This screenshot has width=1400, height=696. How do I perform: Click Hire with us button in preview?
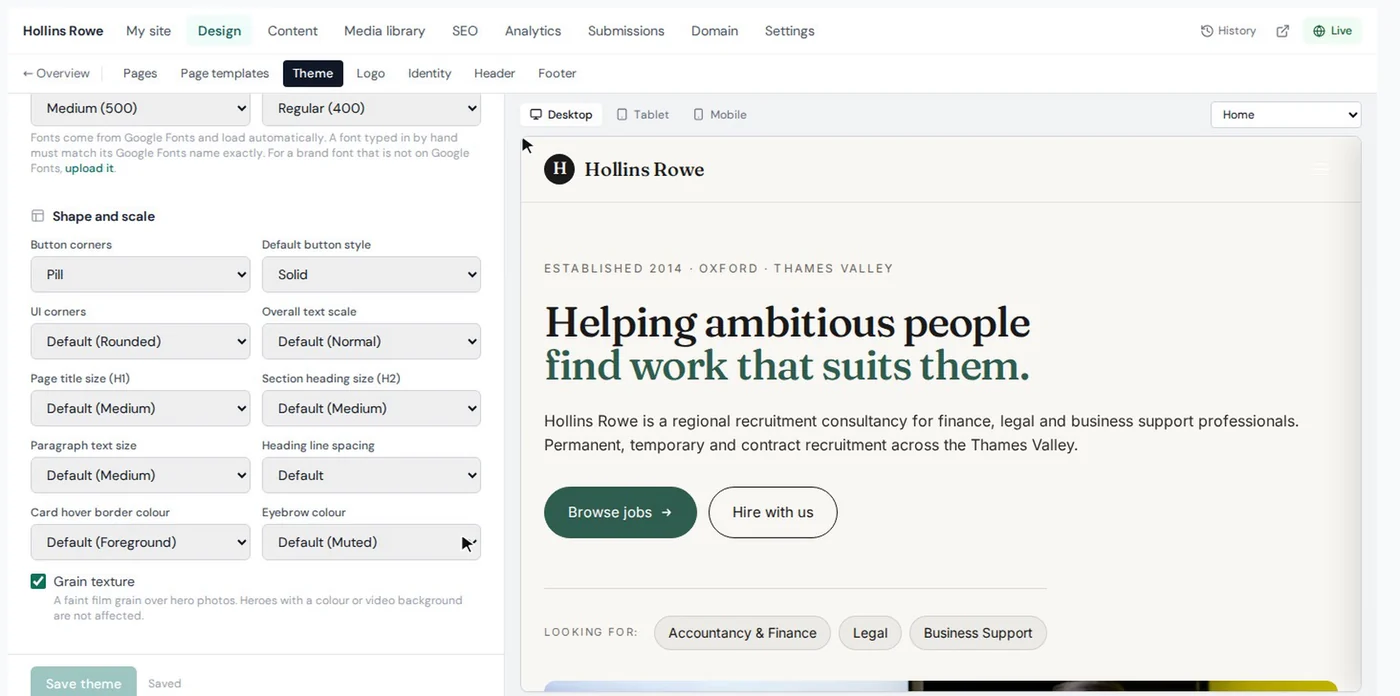tap(773, 512)
